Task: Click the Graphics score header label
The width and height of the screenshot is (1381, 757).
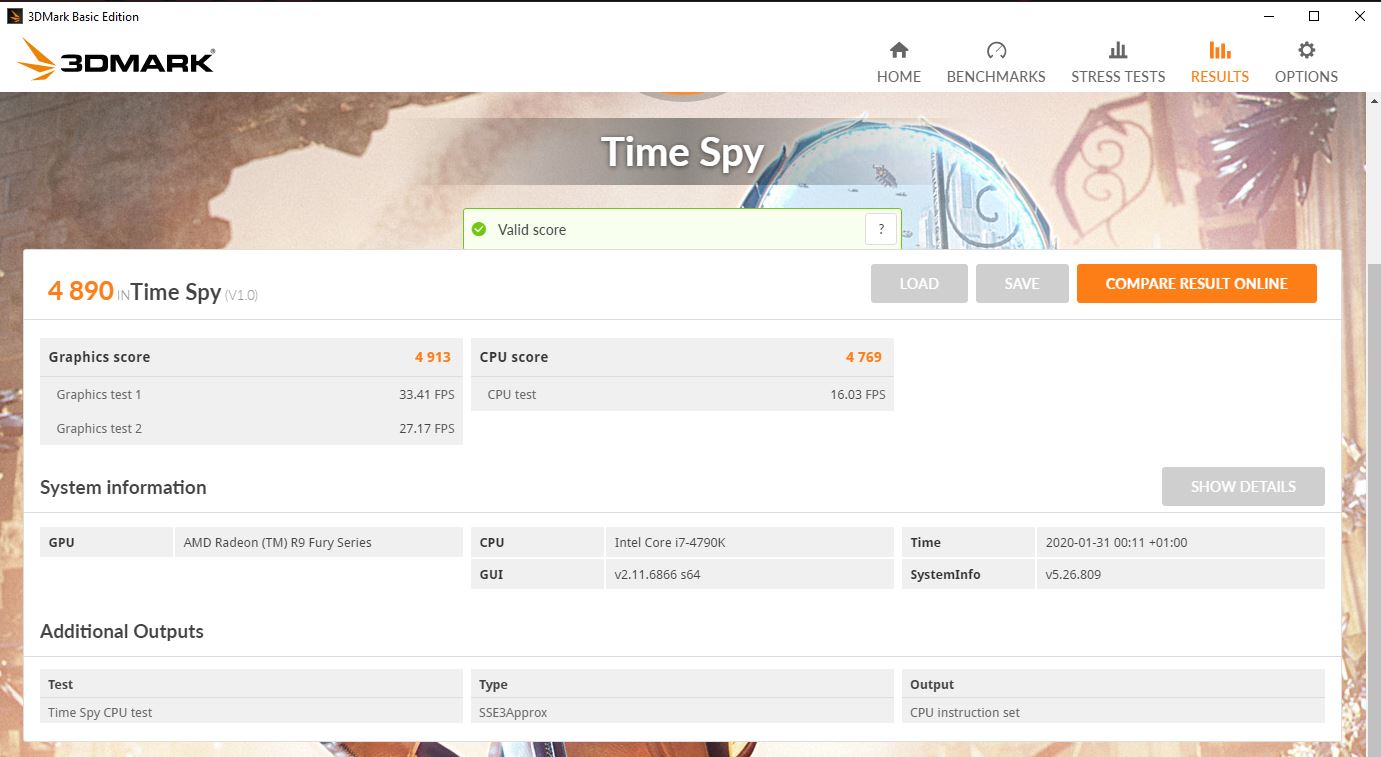Action: click(x=99, y=357)
